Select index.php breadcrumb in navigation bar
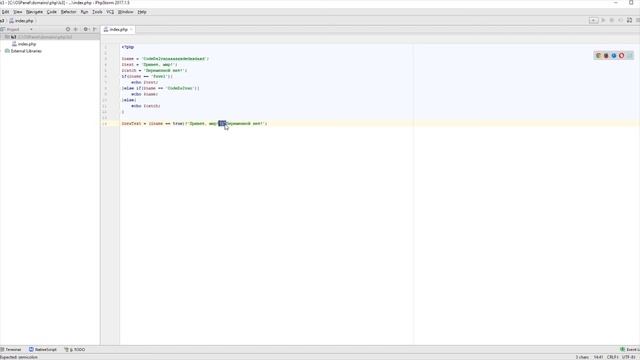 (x=22, y=21)
